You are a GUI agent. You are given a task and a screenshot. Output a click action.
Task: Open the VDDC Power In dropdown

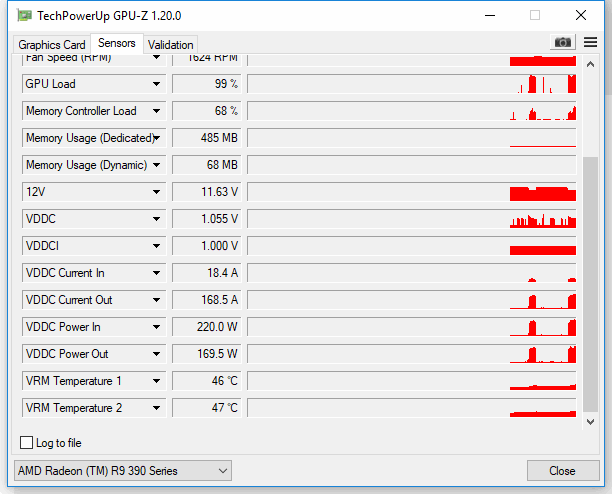click(157, 327)
